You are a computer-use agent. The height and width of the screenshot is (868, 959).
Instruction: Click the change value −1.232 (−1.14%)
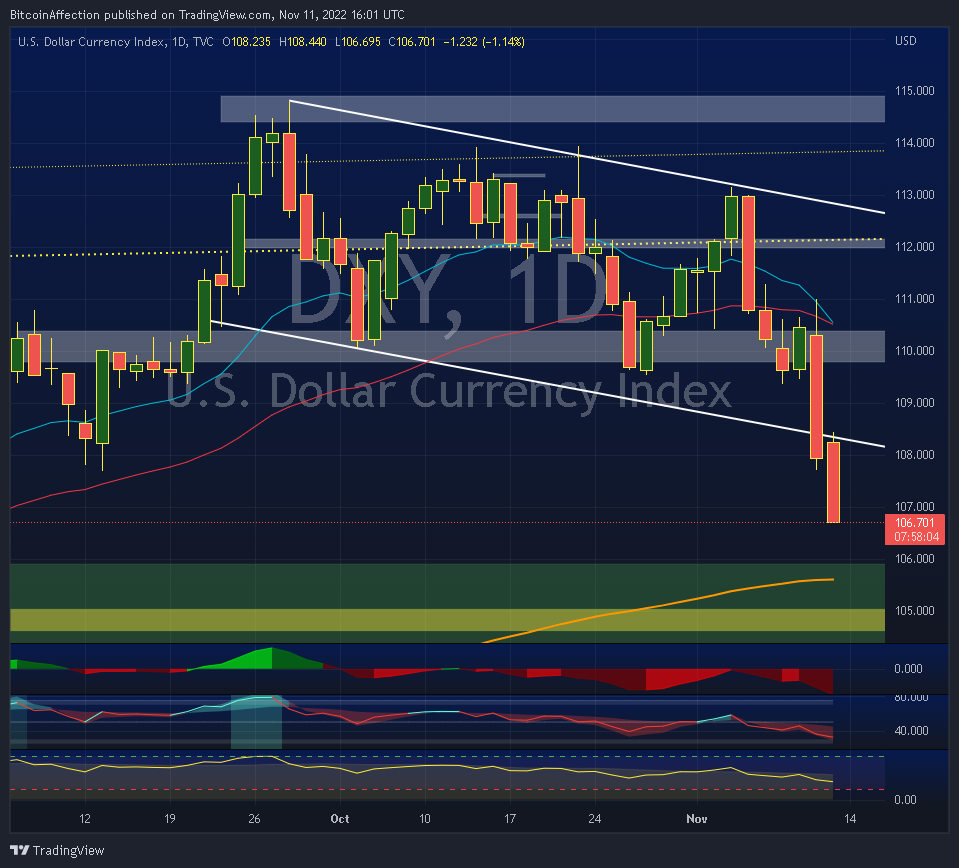coord(484,42)
